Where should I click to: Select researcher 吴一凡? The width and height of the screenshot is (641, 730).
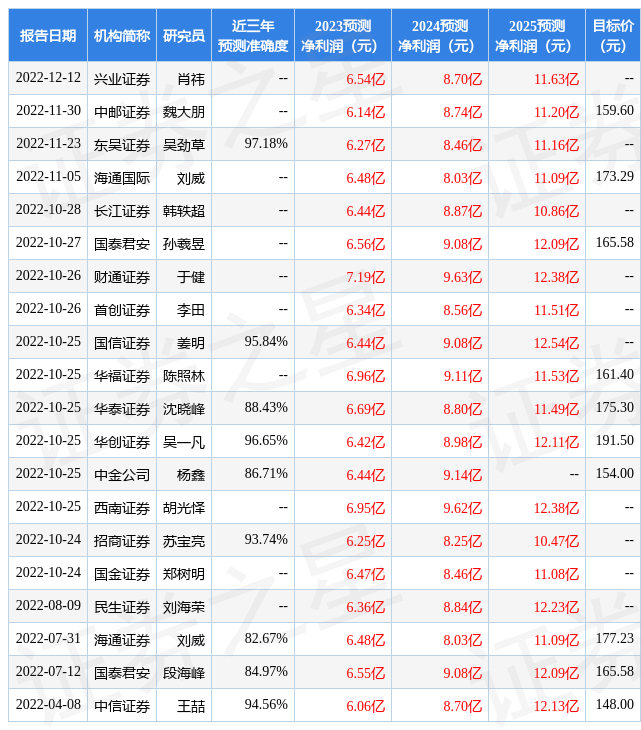pos(184,442)
